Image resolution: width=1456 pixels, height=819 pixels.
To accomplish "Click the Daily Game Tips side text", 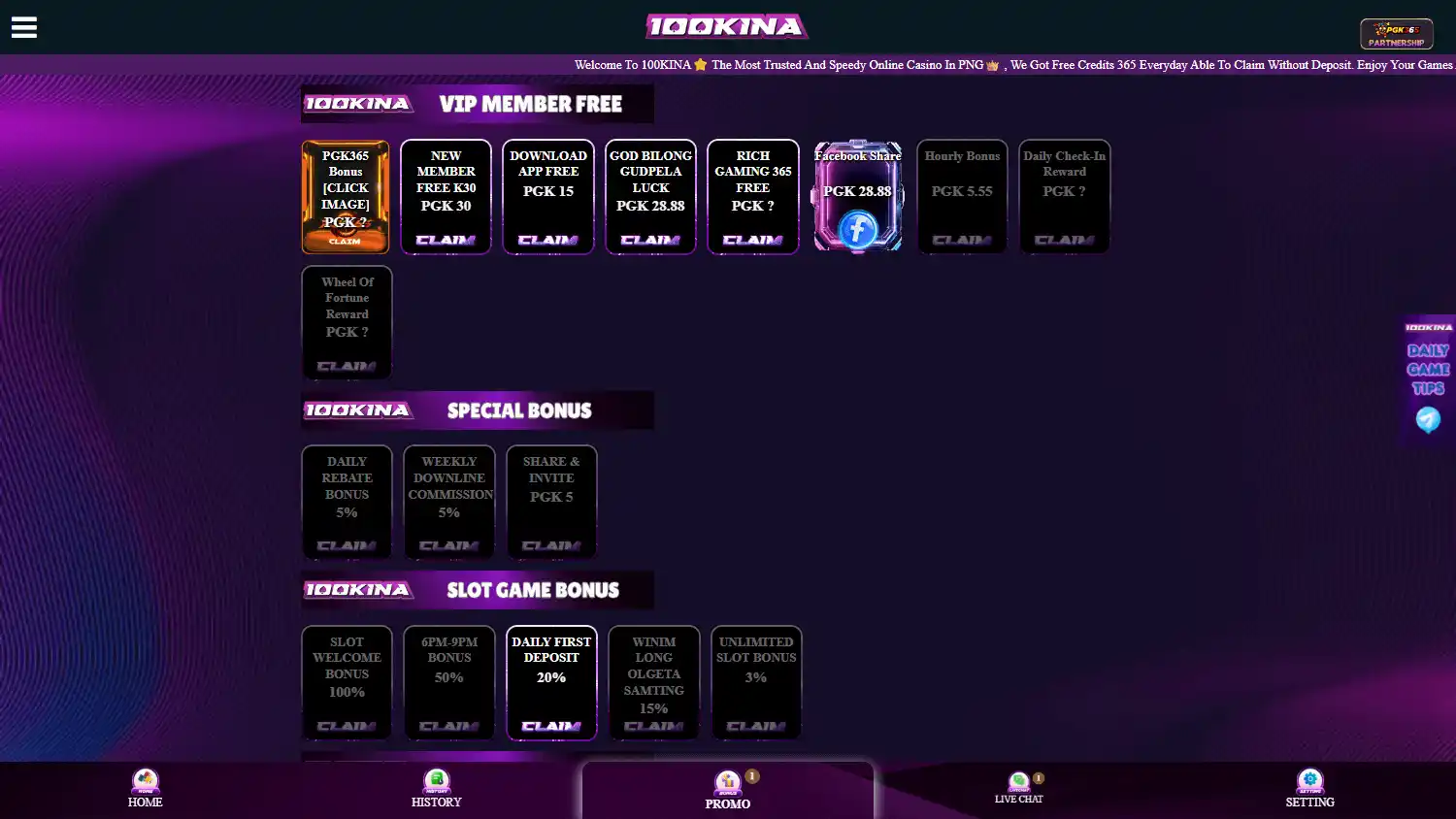I will pos(1428,369).
